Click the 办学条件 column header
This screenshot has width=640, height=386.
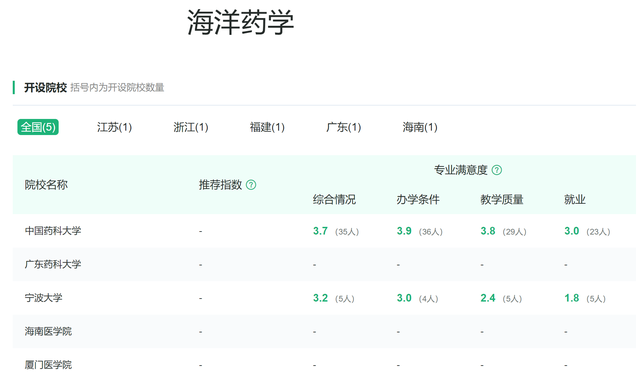[x=418, y=200]
